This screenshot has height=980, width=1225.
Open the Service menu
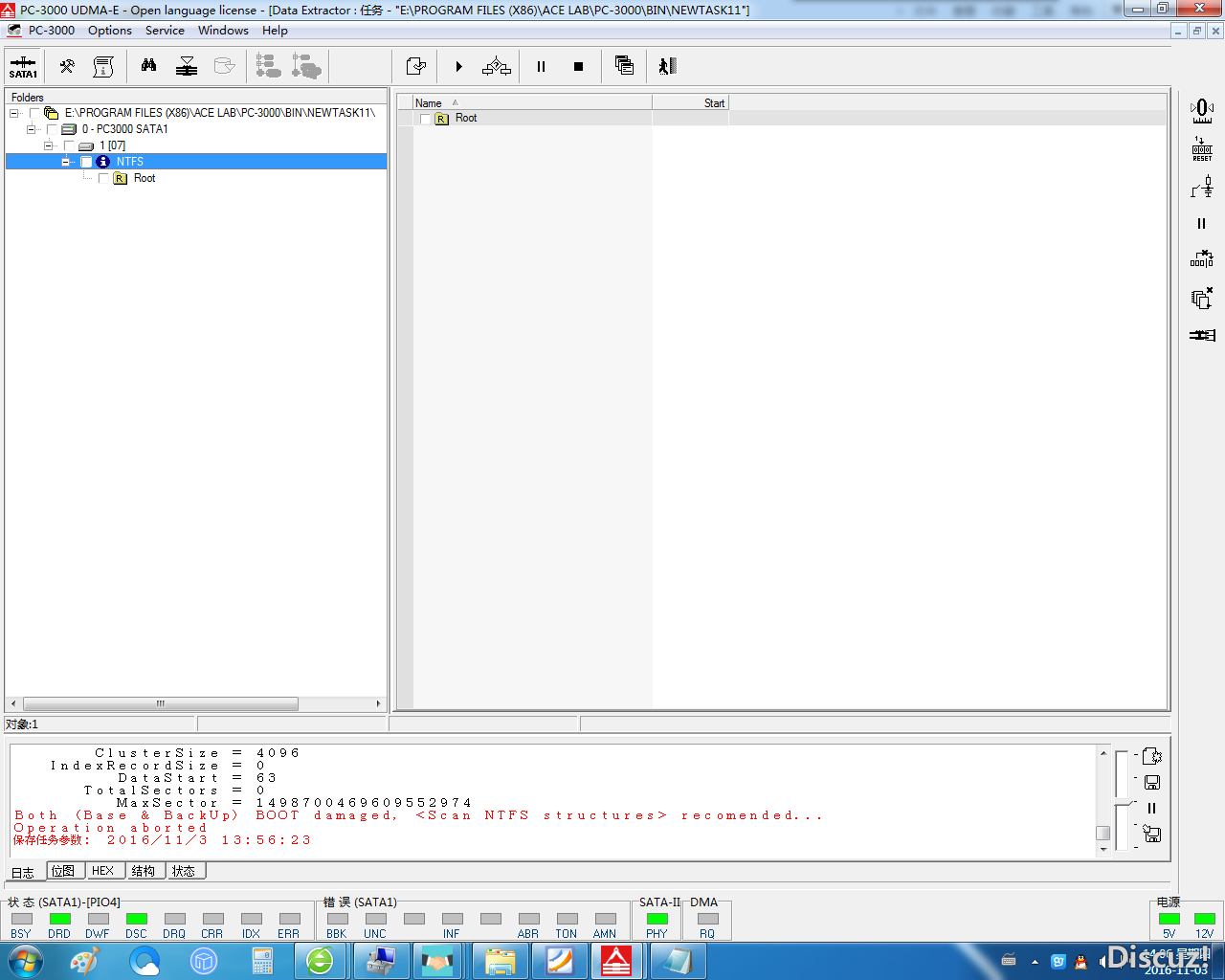[x=165, y=31]
